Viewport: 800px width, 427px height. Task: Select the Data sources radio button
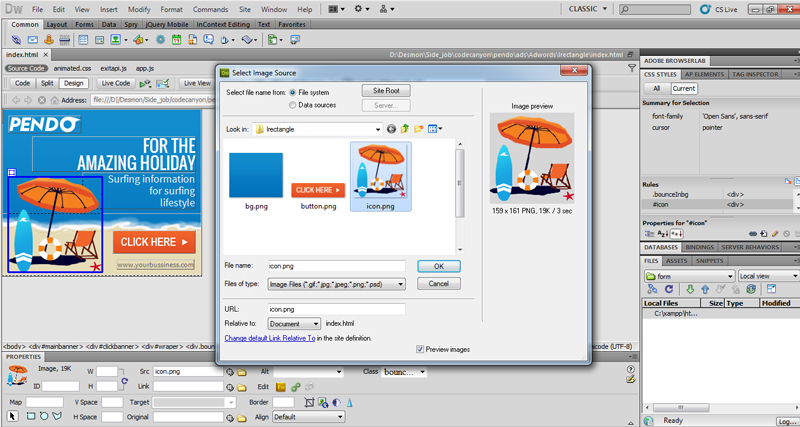click(x=292, y=105)
